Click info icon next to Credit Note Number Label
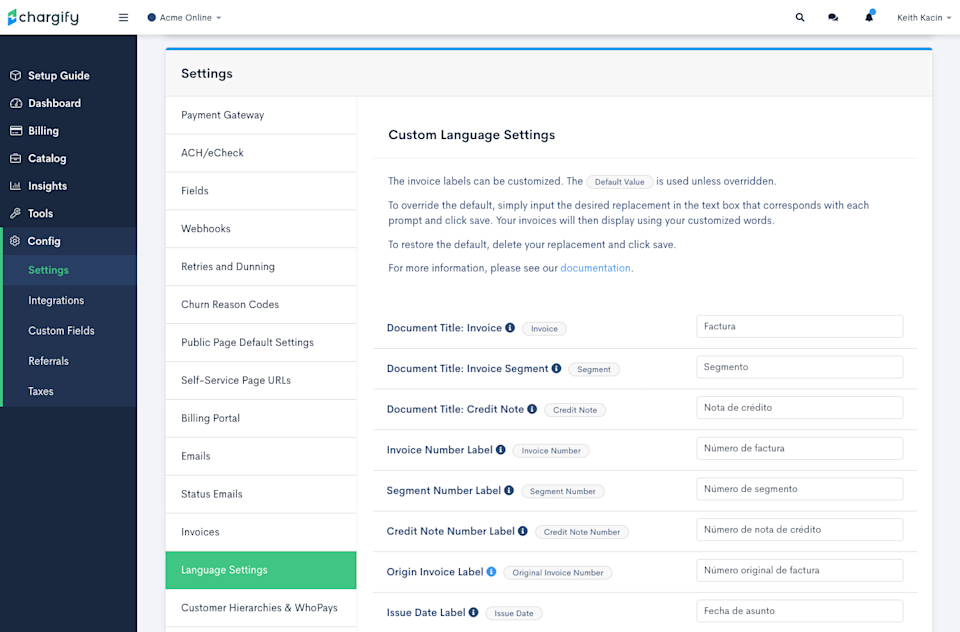 [x=522, y=531]
